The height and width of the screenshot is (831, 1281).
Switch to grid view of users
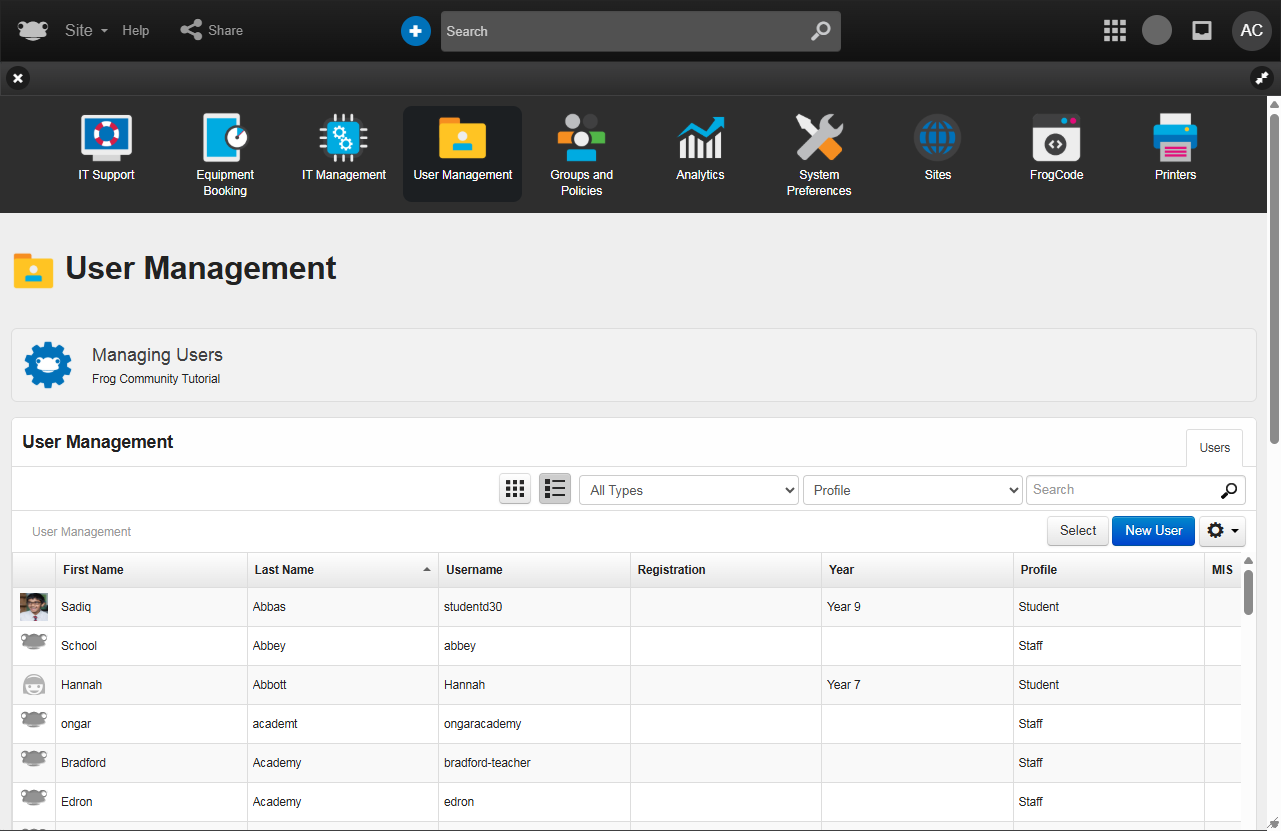point(515,489)
